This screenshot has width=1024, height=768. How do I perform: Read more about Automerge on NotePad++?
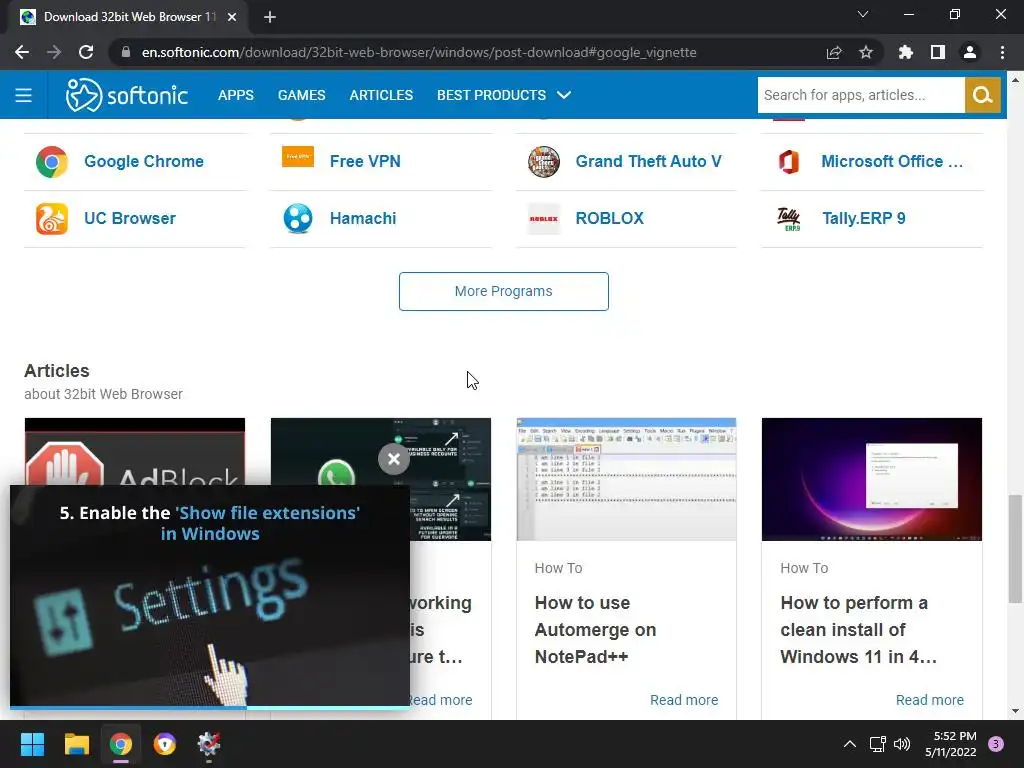coord(684,700)
